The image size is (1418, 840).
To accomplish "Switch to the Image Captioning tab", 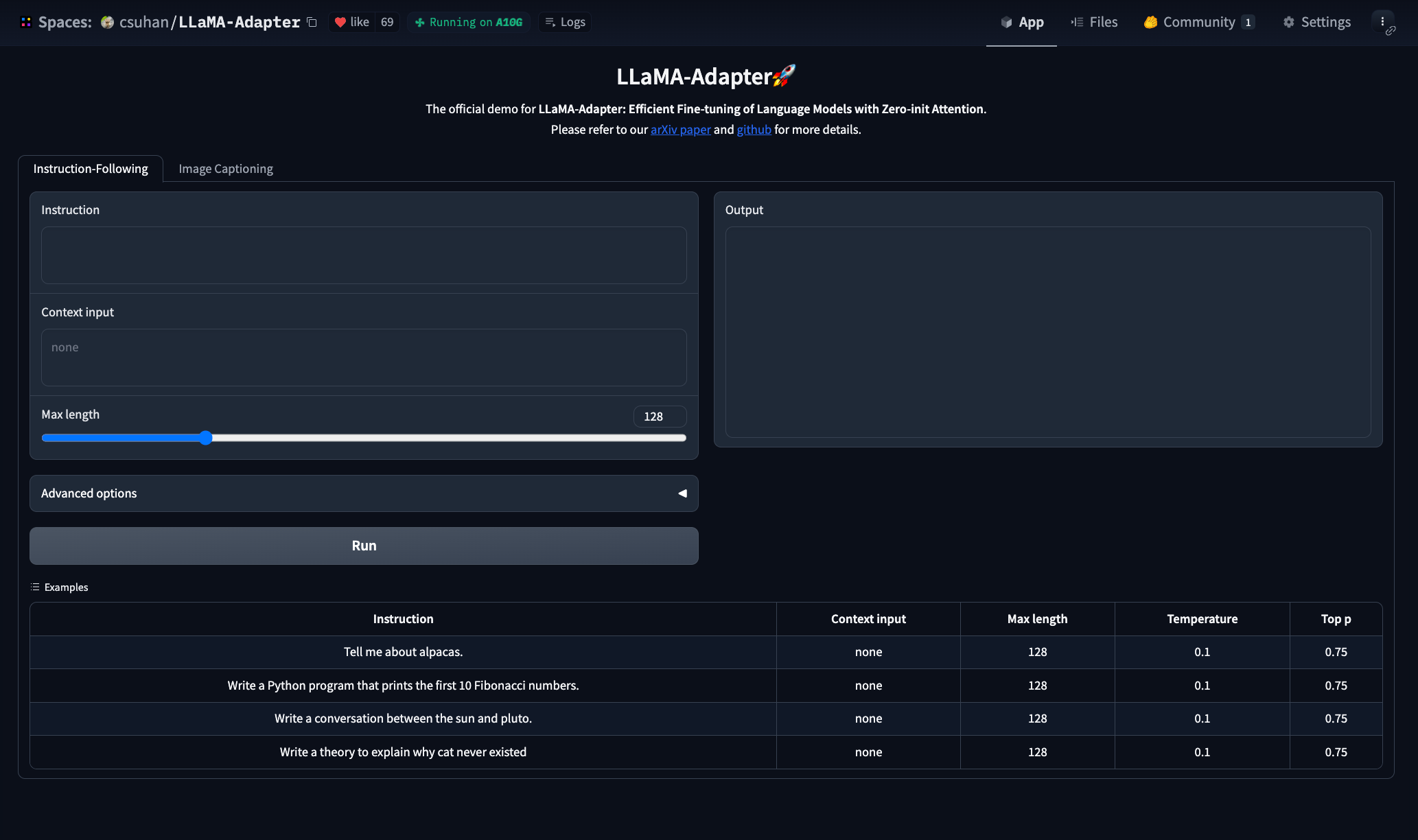I will [x=225, y=168].
